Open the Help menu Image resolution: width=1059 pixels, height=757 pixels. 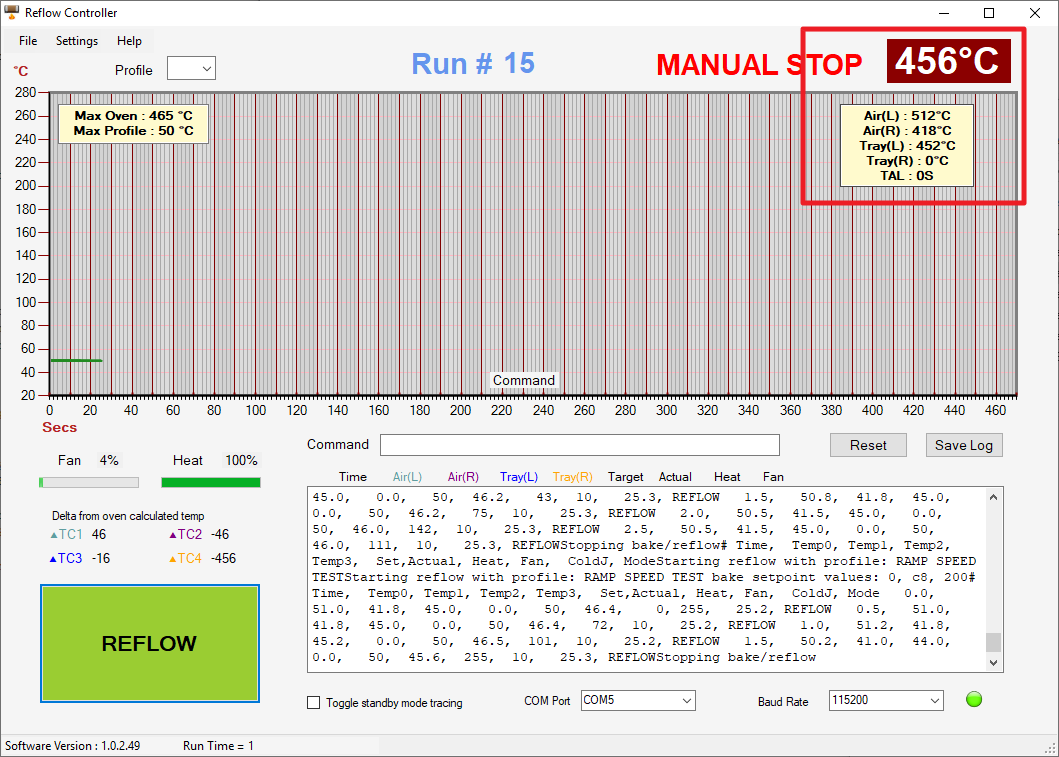click(x=129, y=41)
